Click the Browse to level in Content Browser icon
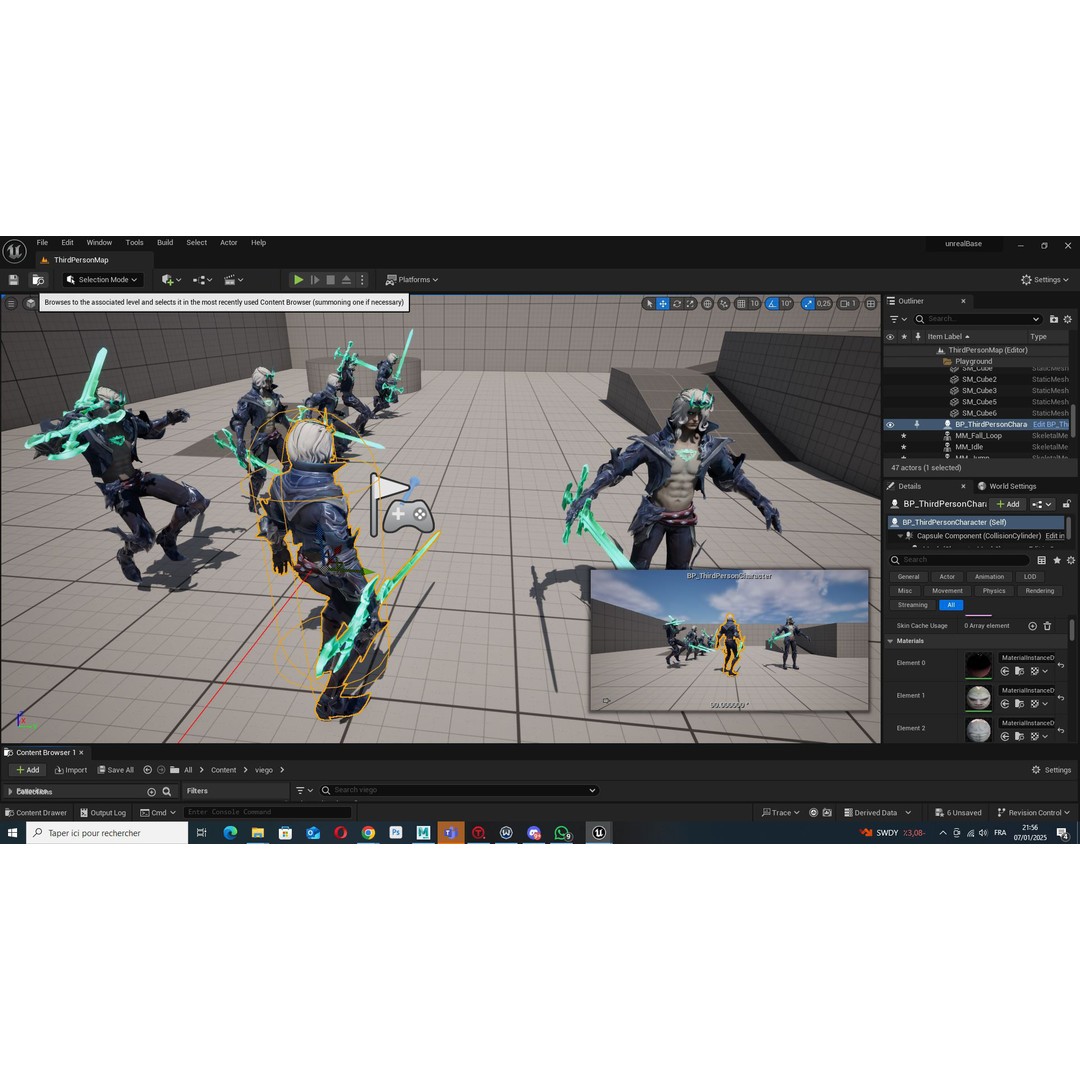This screenshot has height=1080, width=1080. click(x=38, y=280)
